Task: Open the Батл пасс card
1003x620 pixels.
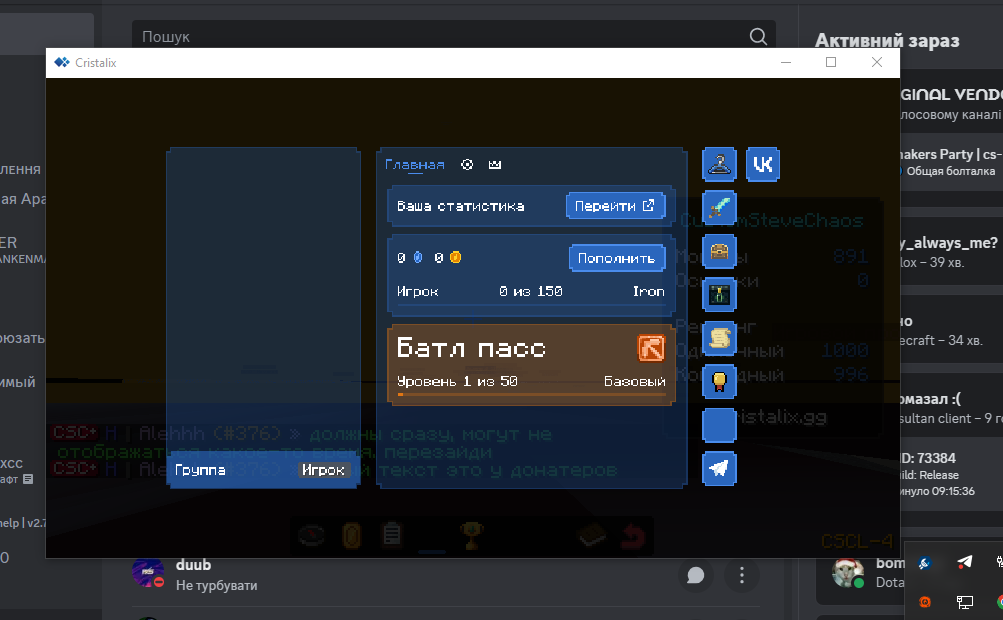Action: [531, 365]
